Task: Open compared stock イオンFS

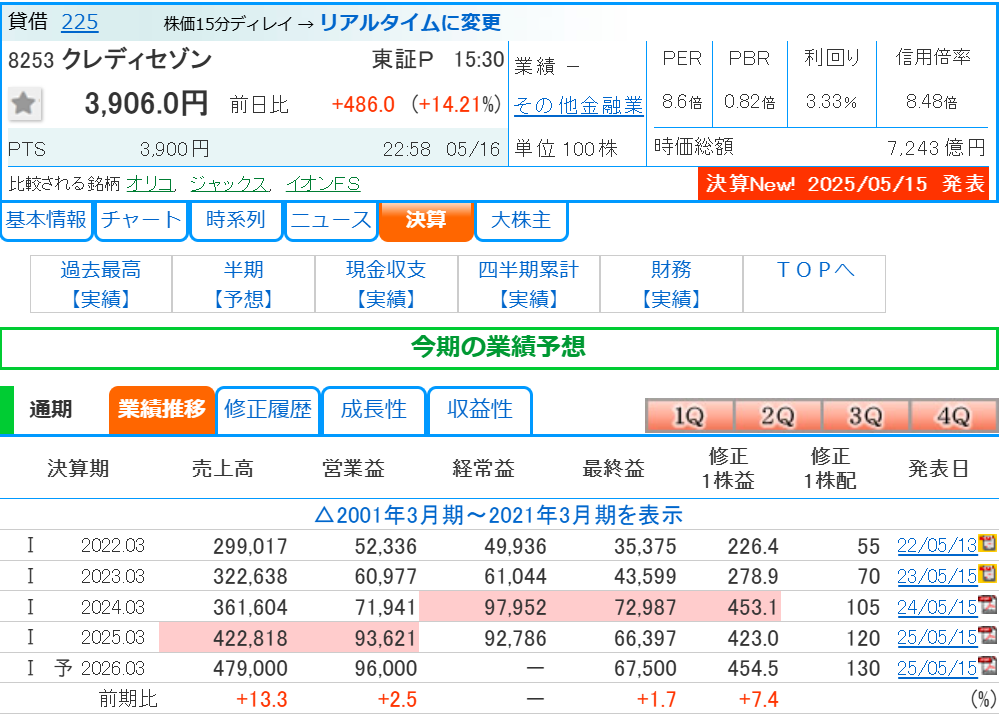Action: pyautogui.click(x=323, y=184)
